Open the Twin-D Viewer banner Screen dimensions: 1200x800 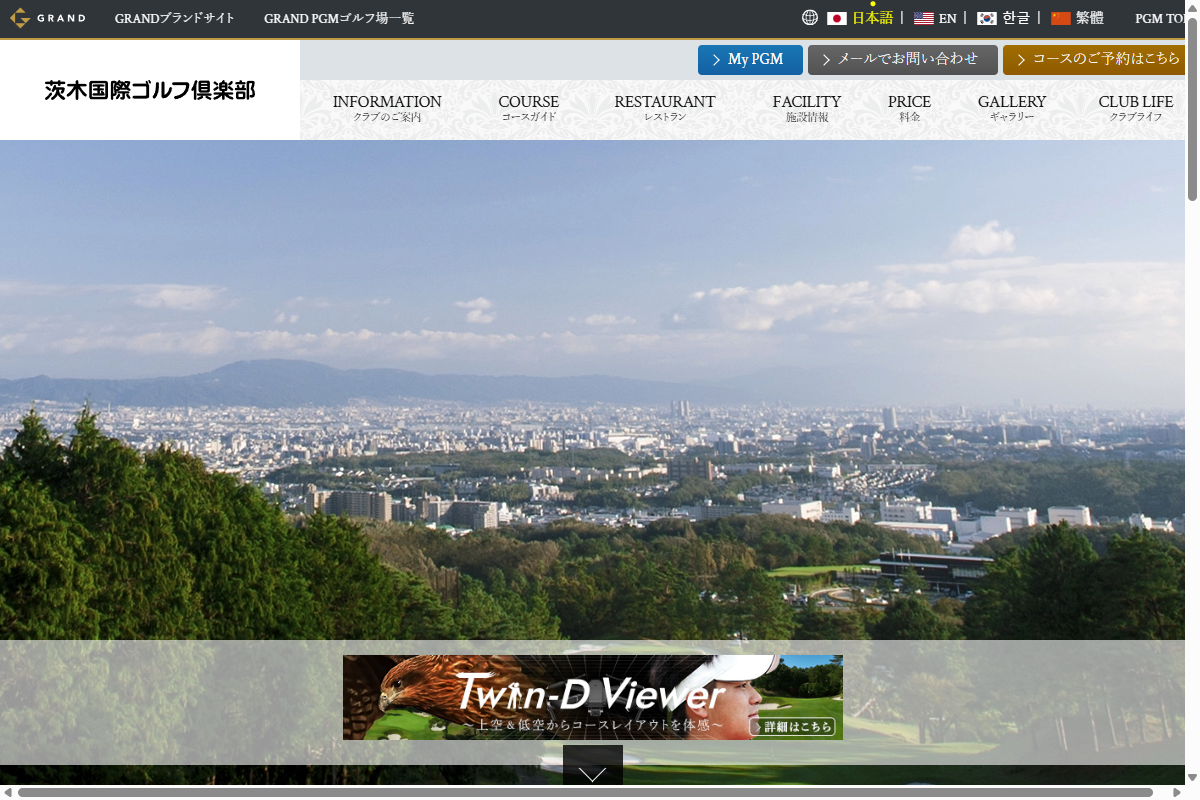point(593,697)
